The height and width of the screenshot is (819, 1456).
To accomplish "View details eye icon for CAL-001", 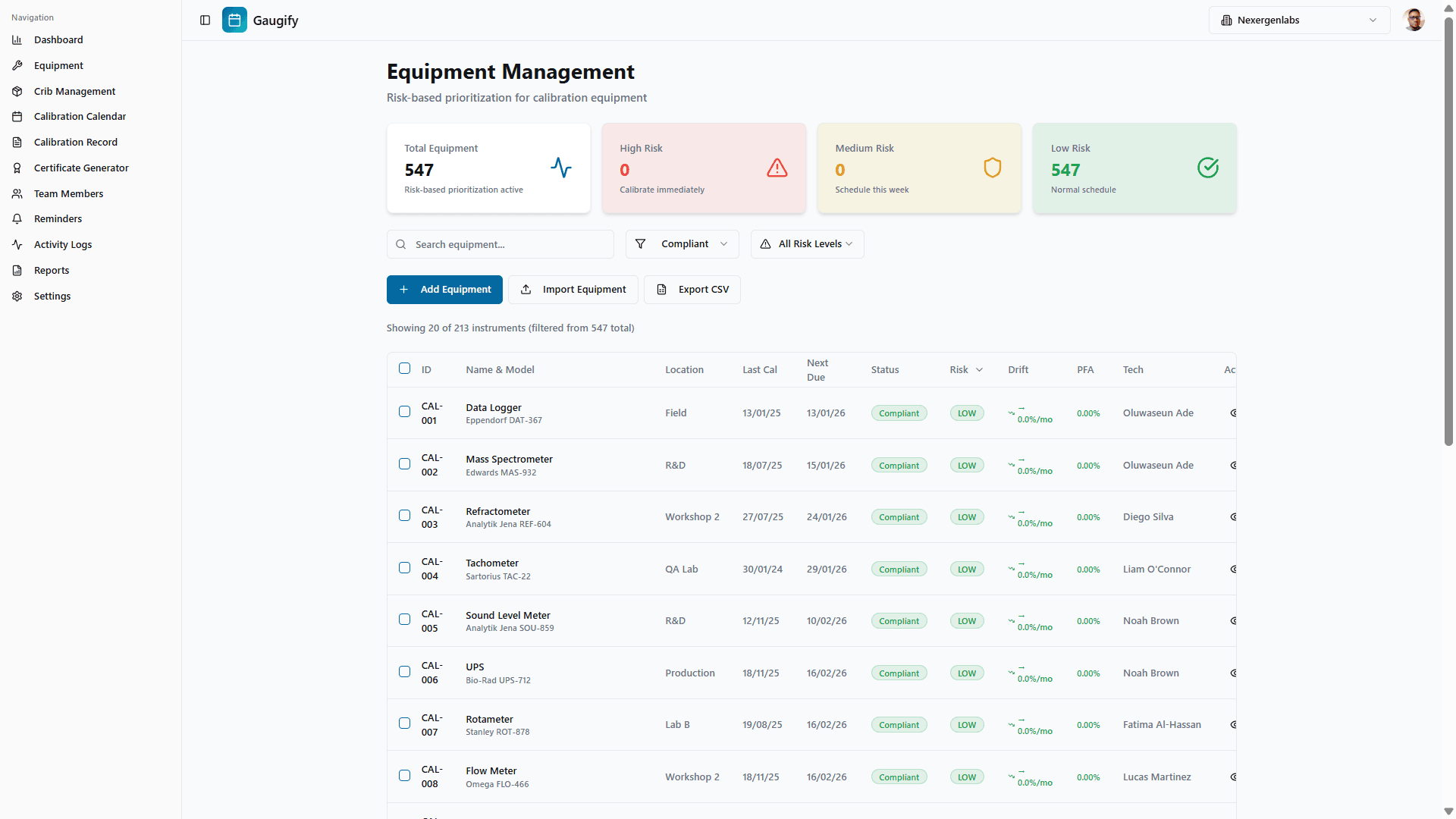I will [1233, 413].
